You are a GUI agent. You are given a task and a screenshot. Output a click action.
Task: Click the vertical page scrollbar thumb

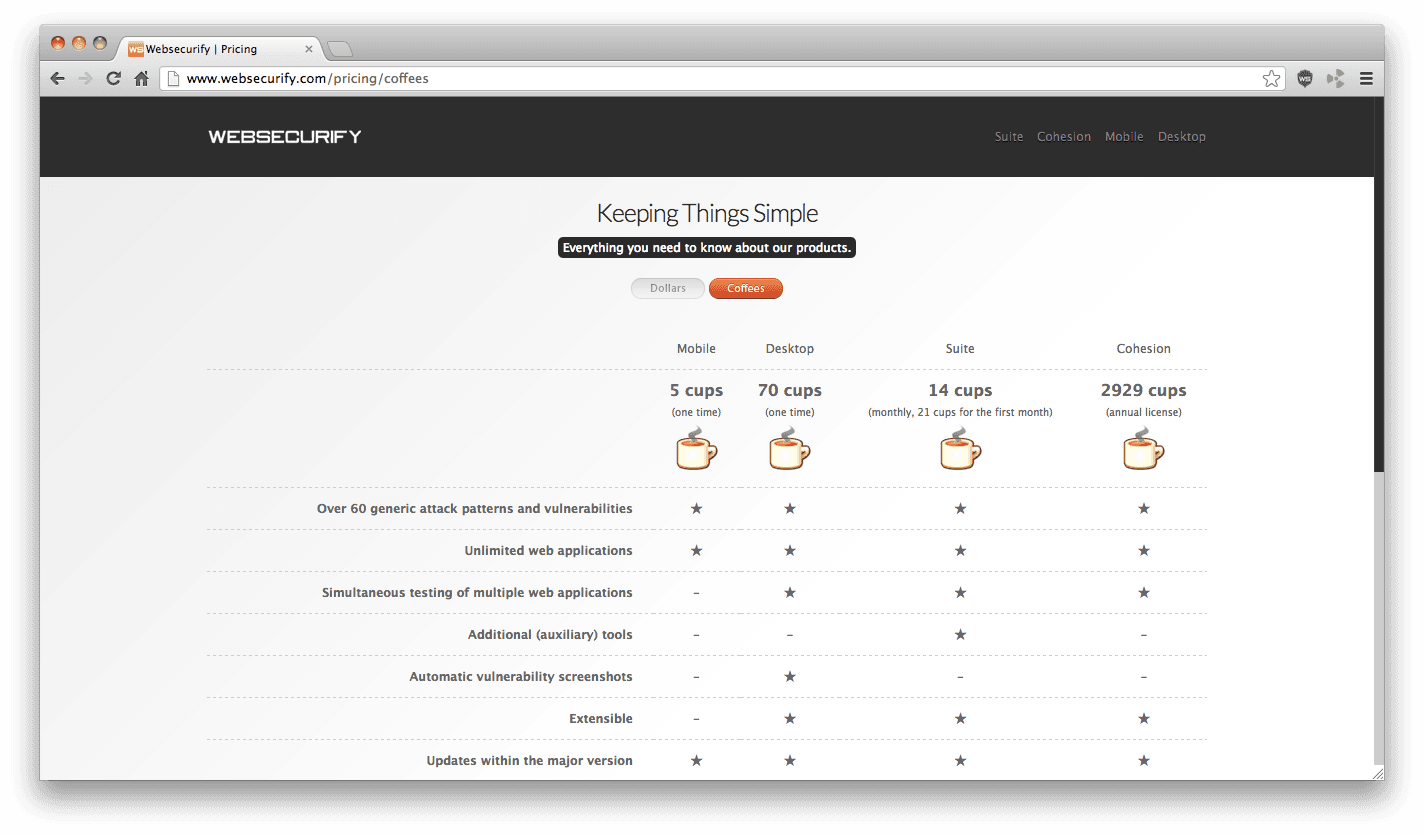tap(1379, 285)
